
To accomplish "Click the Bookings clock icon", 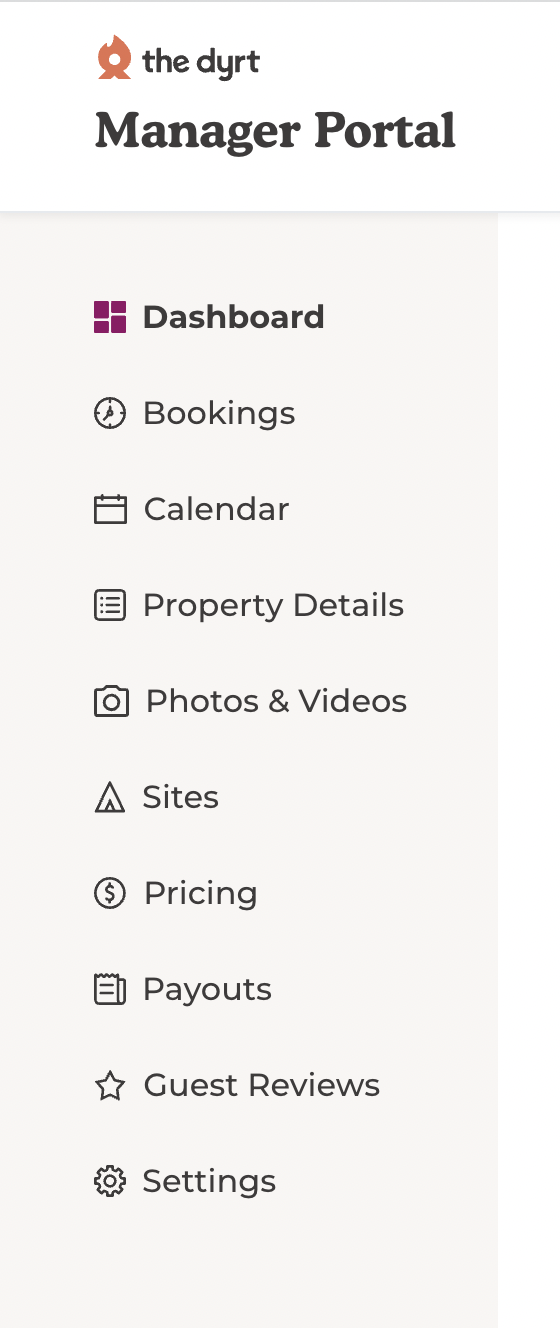I will 110,413.
